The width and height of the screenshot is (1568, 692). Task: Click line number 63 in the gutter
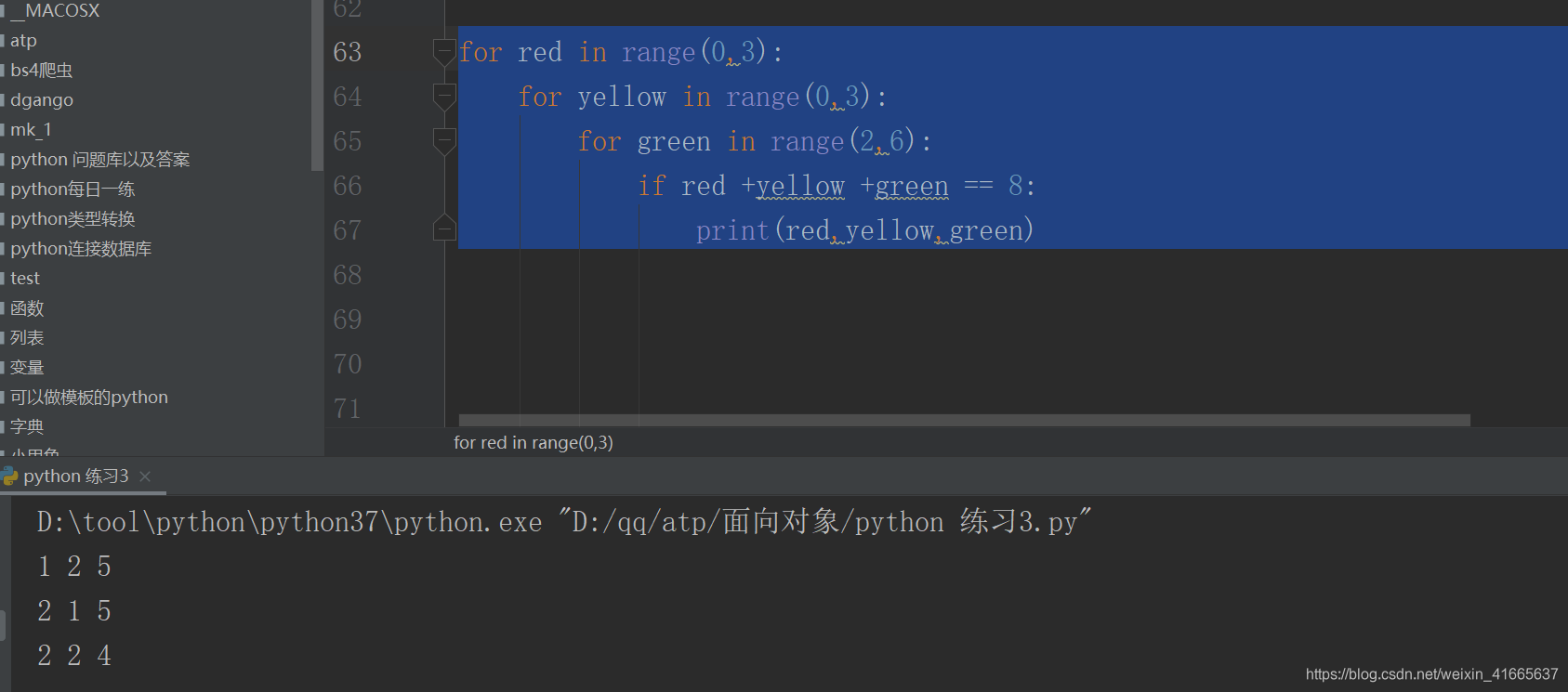348,52
